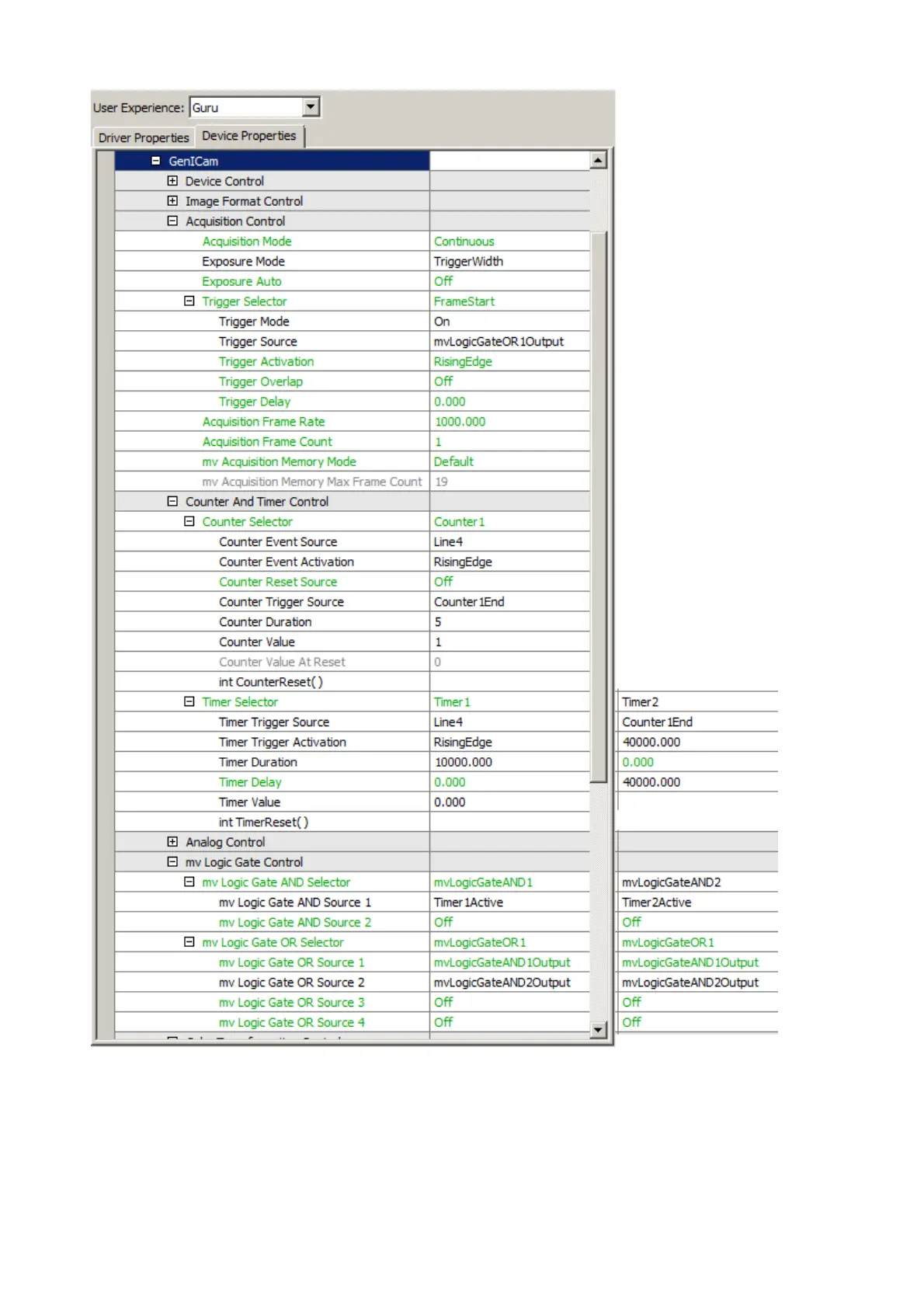Click the Counter1End trigger source value

469,602
